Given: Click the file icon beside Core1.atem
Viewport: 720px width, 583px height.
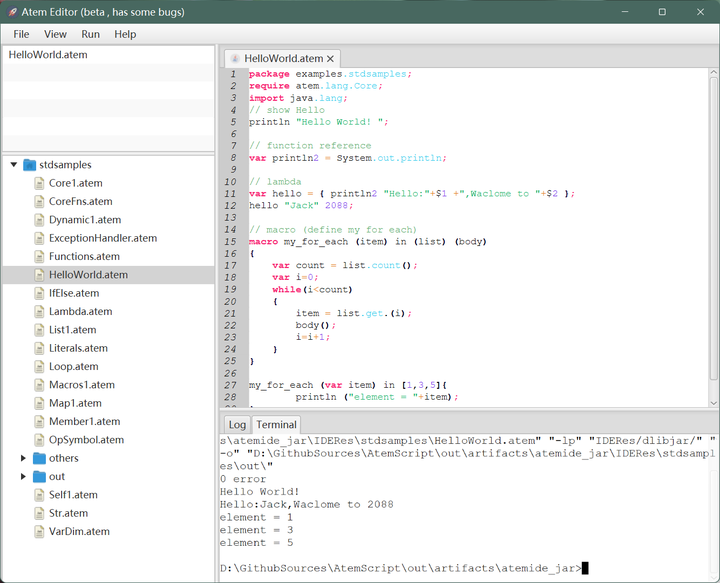Looking at the screenshot, I should (x=40, y=183).
